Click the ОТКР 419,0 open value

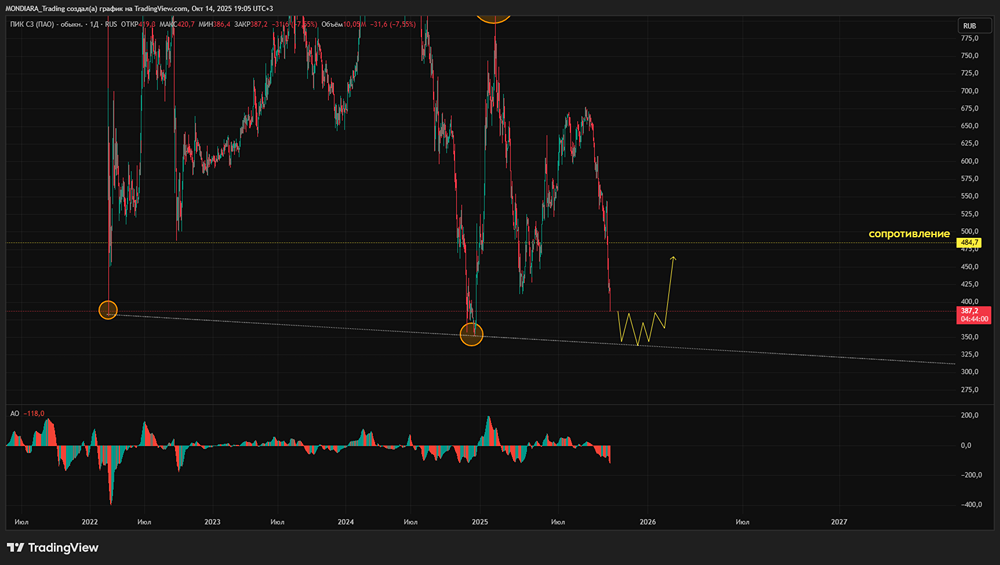[x=138, y=24]
